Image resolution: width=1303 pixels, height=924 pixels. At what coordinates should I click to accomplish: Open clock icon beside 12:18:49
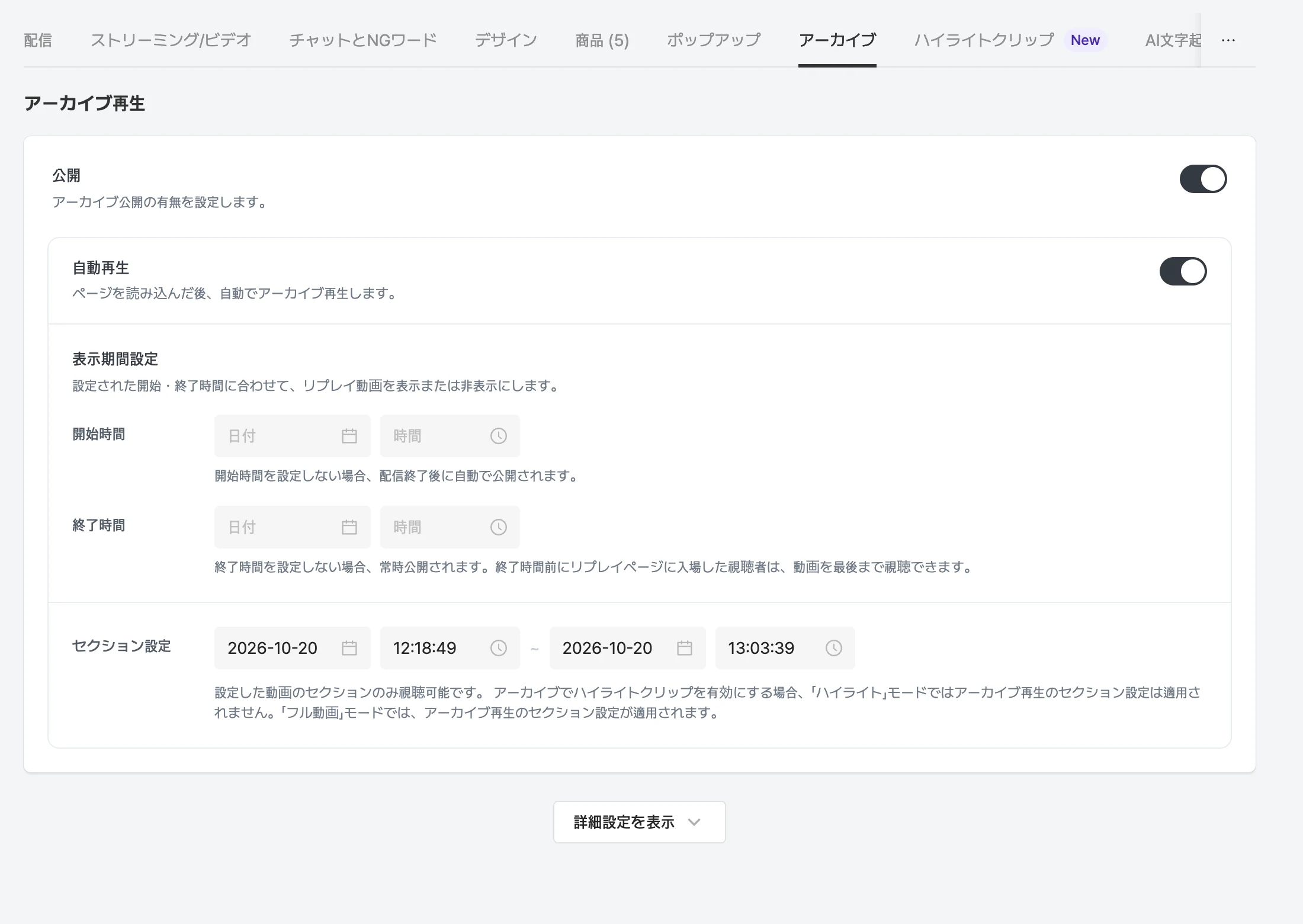(499, 648)
